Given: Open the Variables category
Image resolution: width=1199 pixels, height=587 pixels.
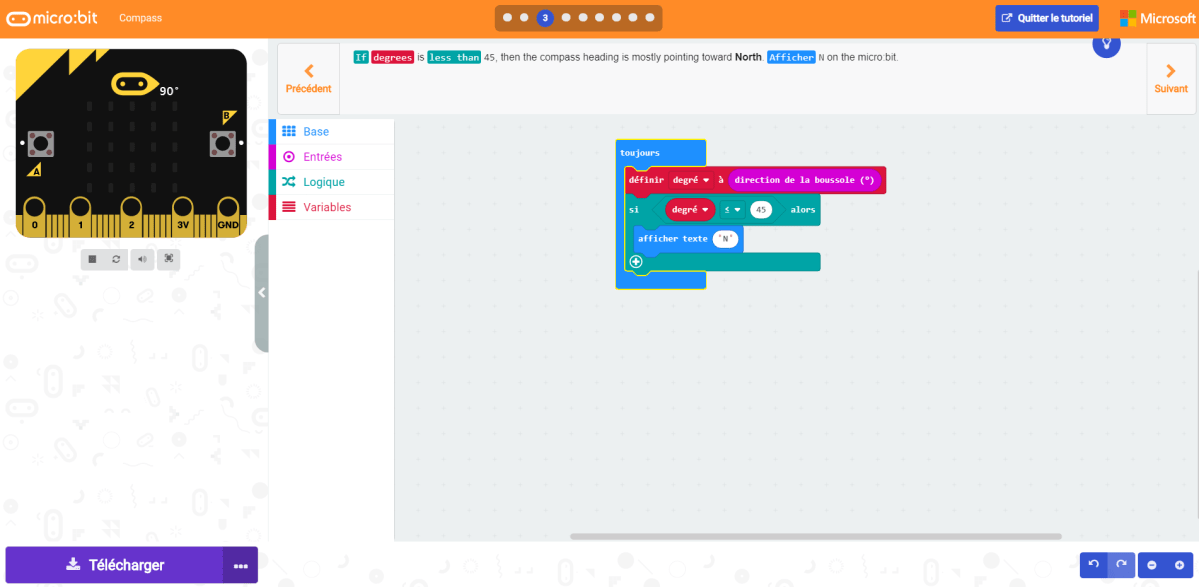Looking at the screenshot, I should coord(328,208).
